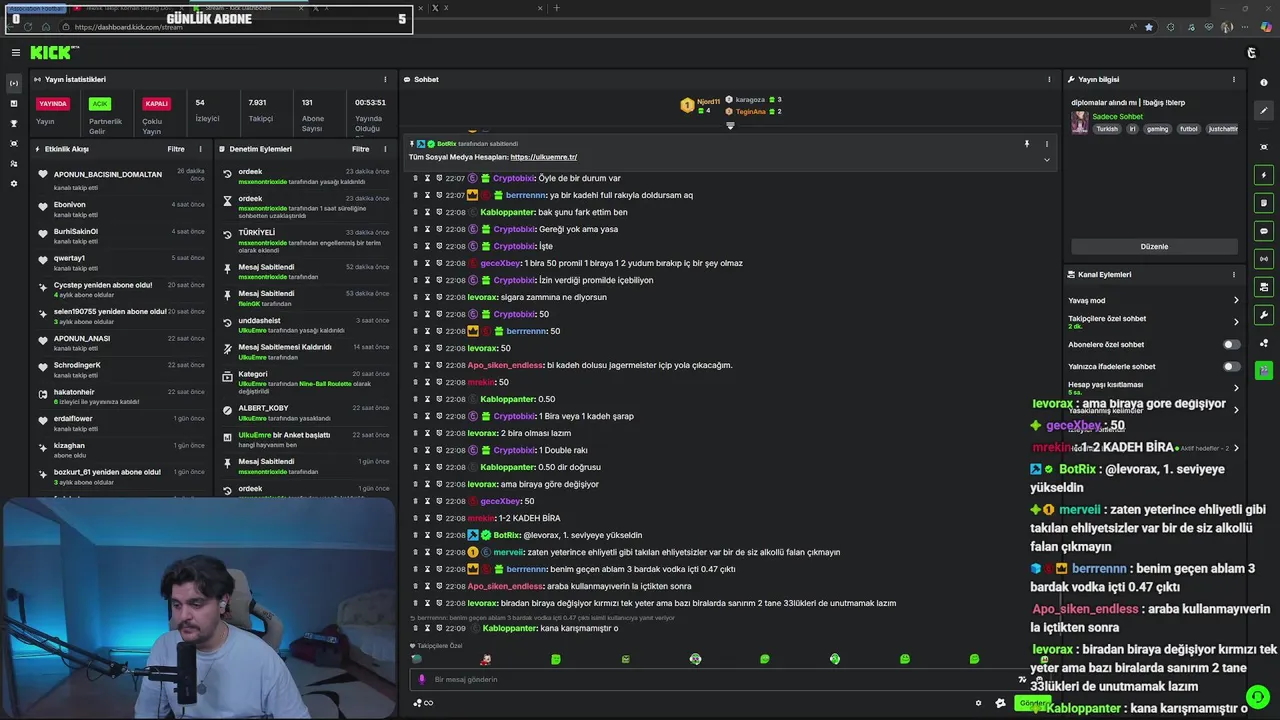Click the chat bubble icon in right toolbar
Viewport: 1280px width, 720px height.
(x=1264, y=231)
